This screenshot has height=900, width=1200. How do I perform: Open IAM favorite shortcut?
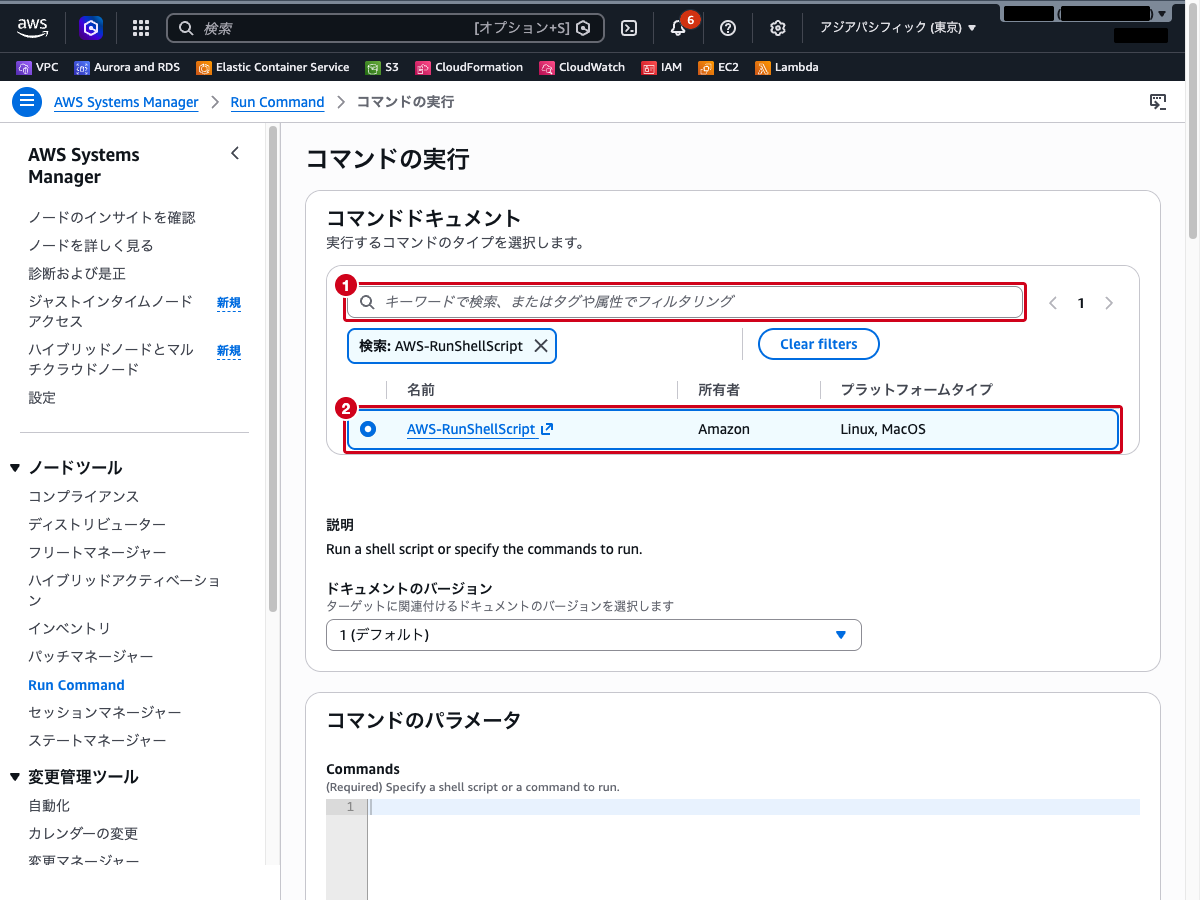[x=662, y=67]
